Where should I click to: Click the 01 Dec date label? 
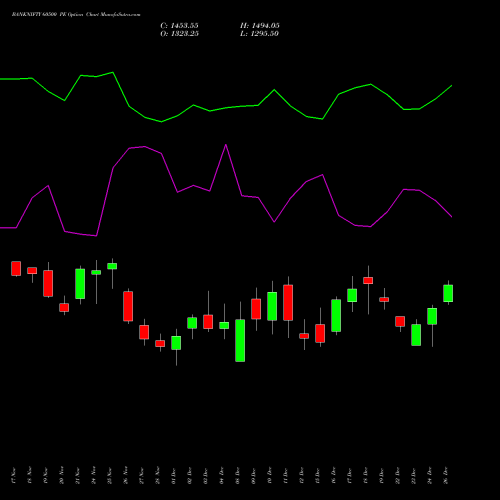tap(174, 476)
